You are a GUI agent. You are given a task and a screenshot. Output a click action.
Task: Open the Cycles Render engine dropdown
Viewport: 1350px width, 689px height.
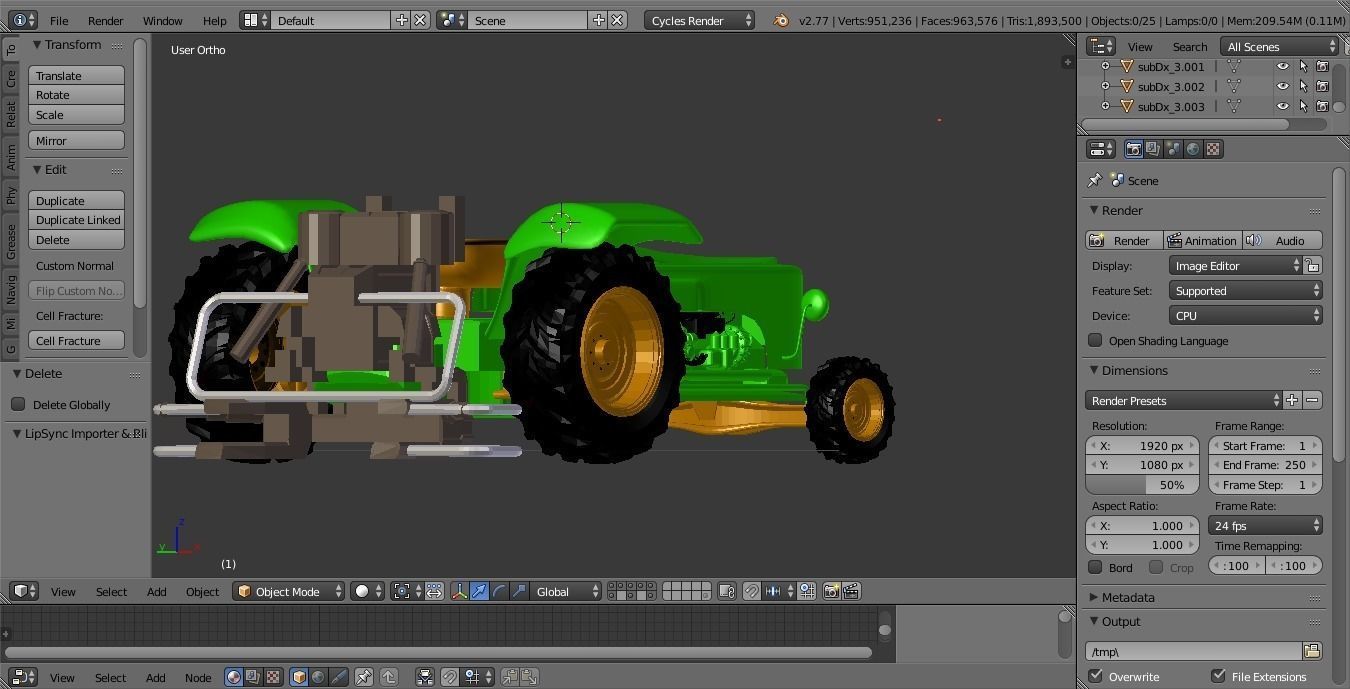tap(700, 20)
